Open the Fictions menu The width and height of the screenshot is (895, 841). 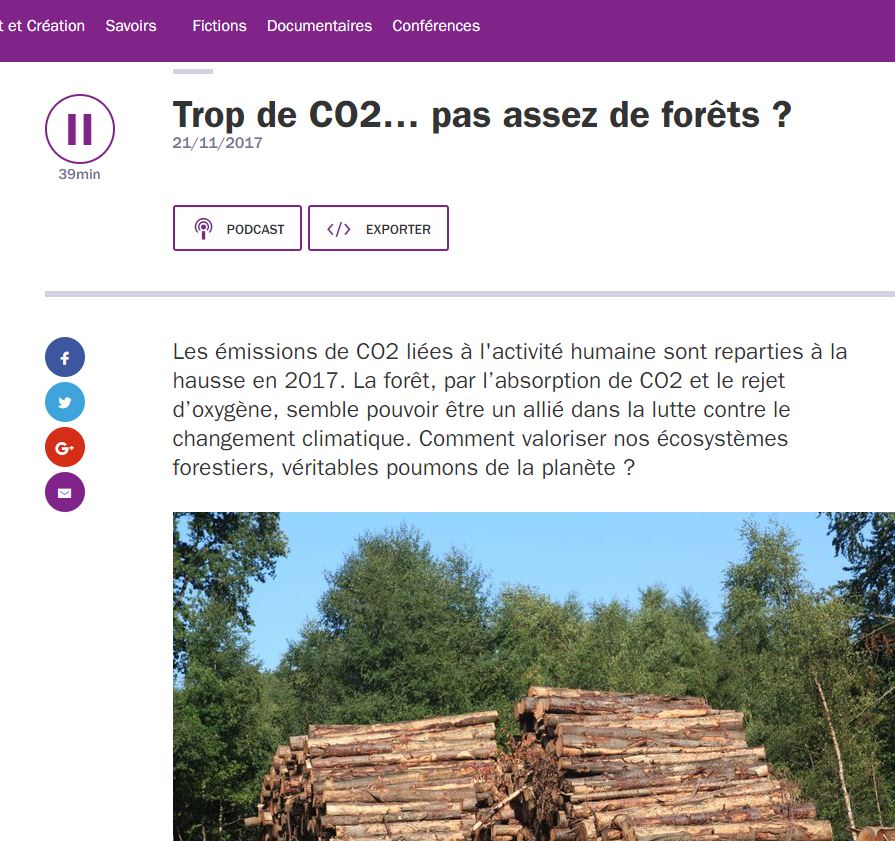click(x=219, y=26)
